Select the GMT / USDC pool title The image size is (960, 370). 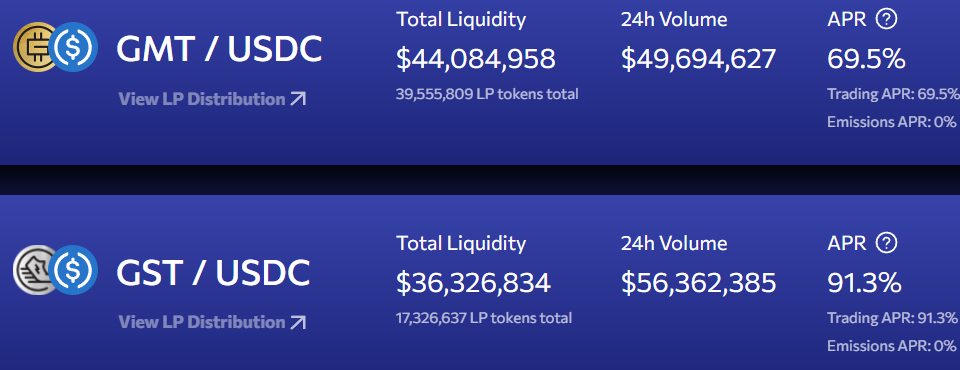(219, 49)
